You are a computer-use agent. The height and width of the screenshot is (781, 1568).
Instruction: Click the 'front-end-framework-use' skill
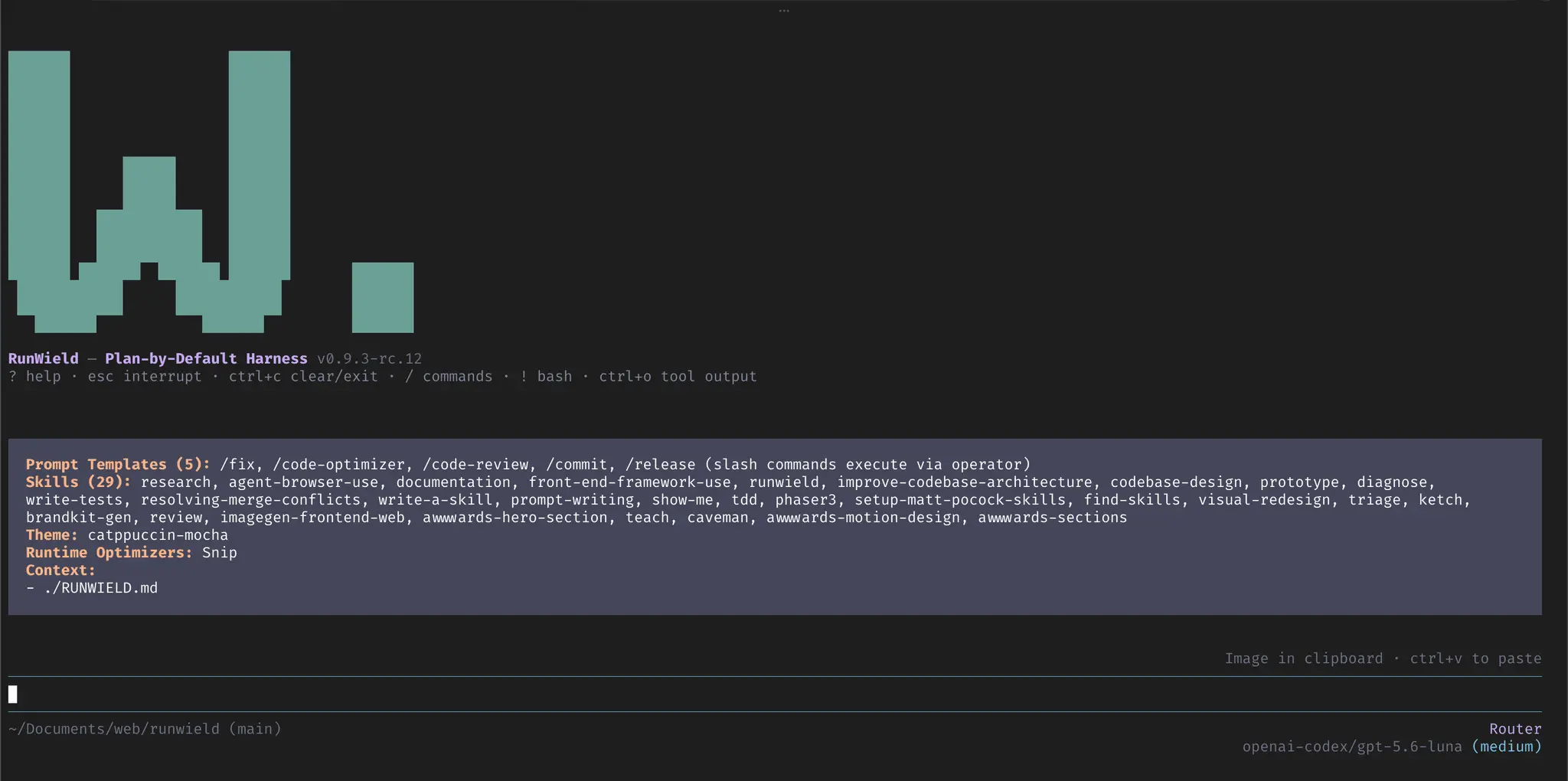[x=629, y=482]
